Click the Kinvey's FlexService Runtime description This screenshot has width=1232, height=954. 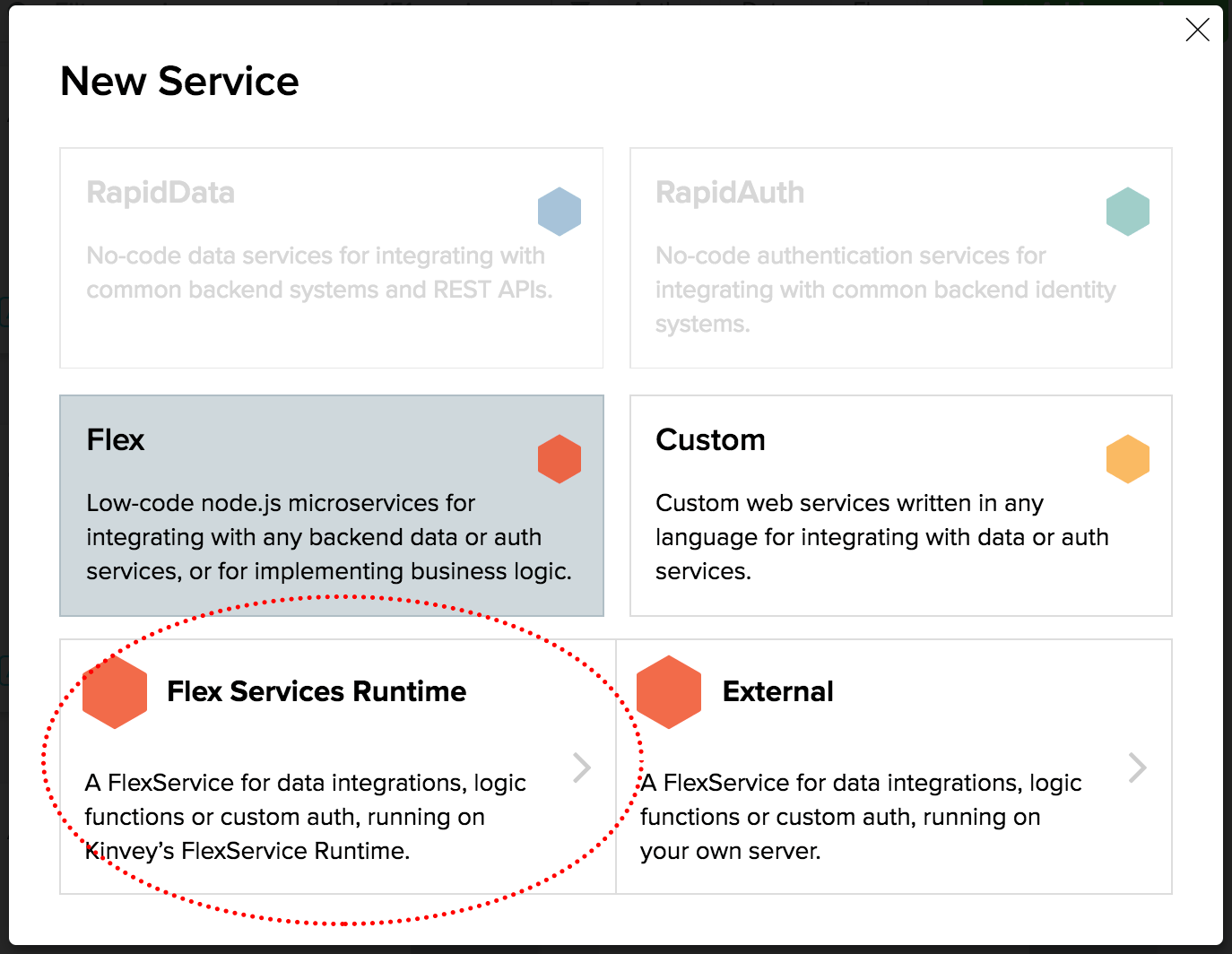pyautogui.click(x=305, y=817)
